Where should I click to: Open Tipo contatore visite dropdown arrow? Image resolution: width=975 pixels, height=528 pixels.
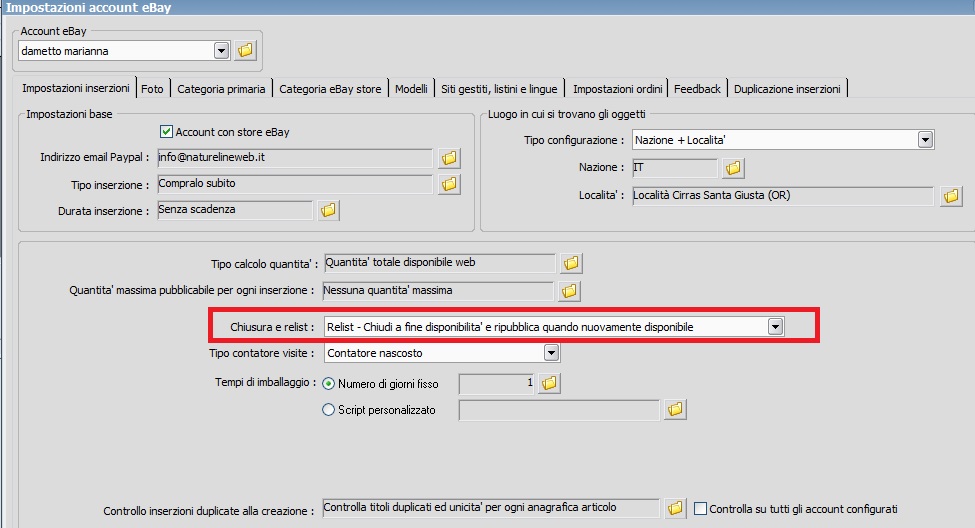[551, 353]
